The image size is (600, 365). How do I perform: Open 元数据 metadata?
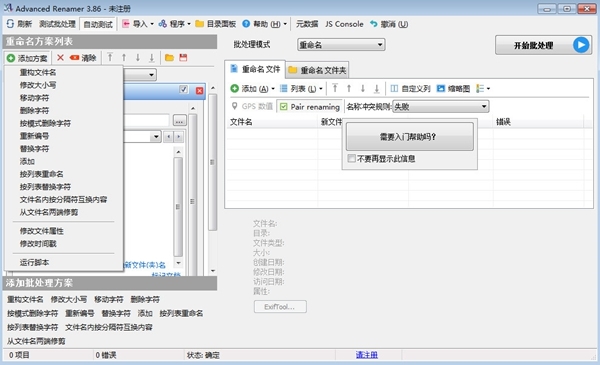[307, 24]
